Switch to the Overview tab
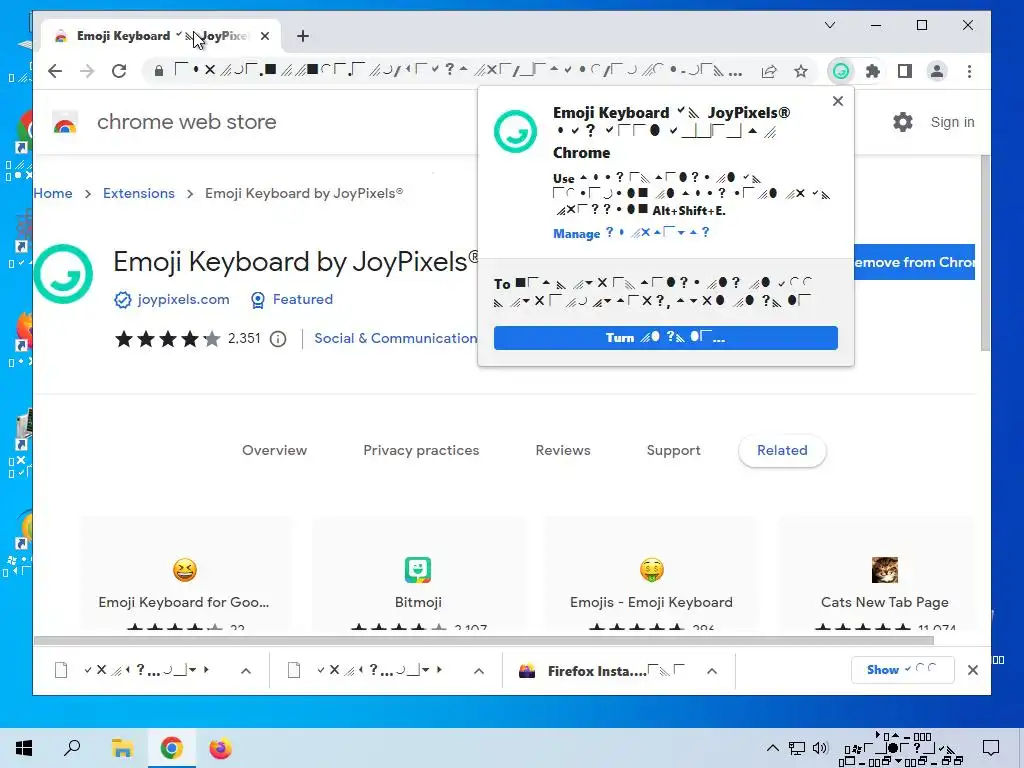Viewport: 1024px width, 768px height. [x=274, y=450]
